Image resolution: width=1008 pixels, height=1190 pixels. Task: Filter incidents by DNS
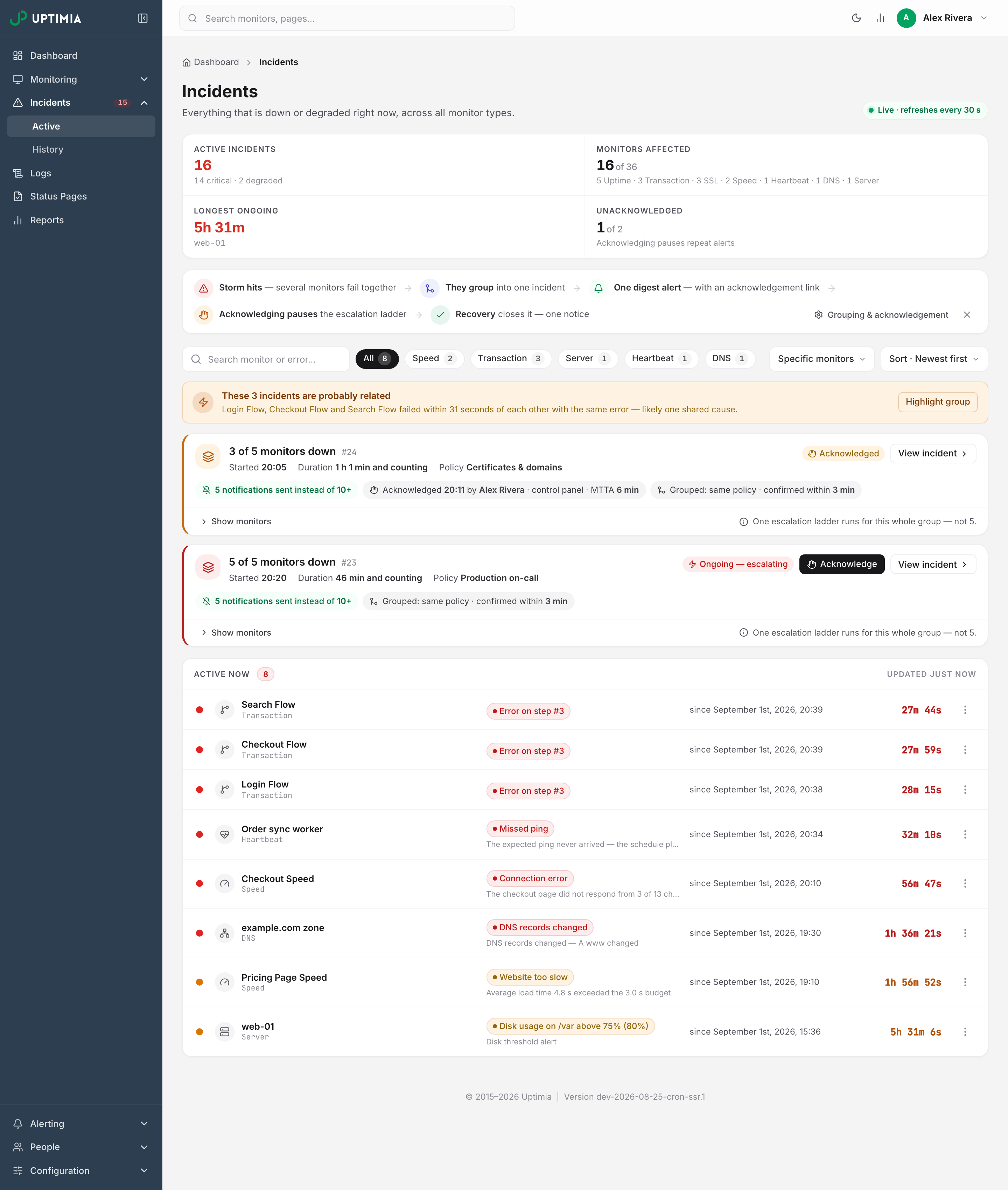click(730, 359)
